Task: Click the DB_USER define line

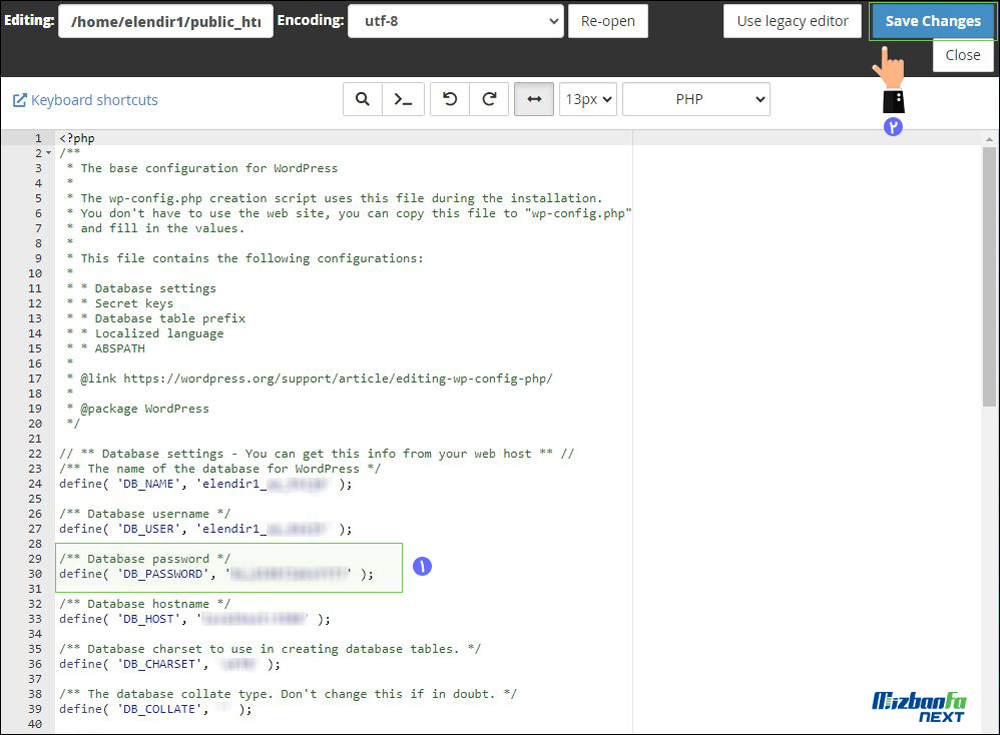Action: point(205,529)
